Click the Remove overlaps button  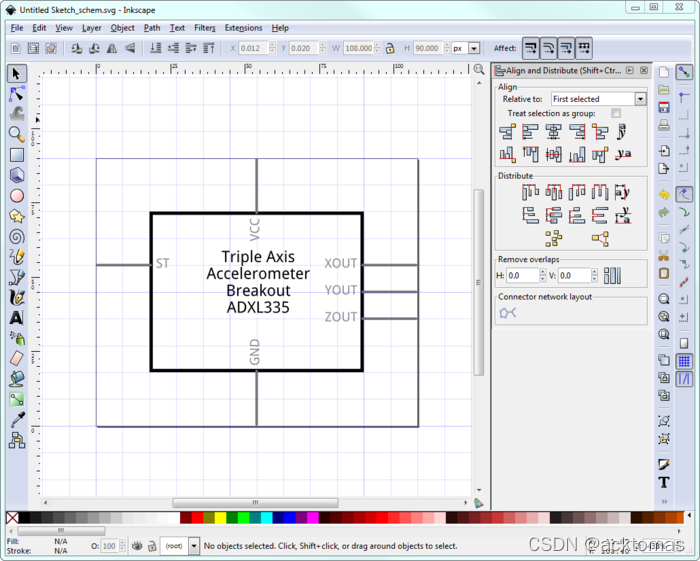click(612, 275)
